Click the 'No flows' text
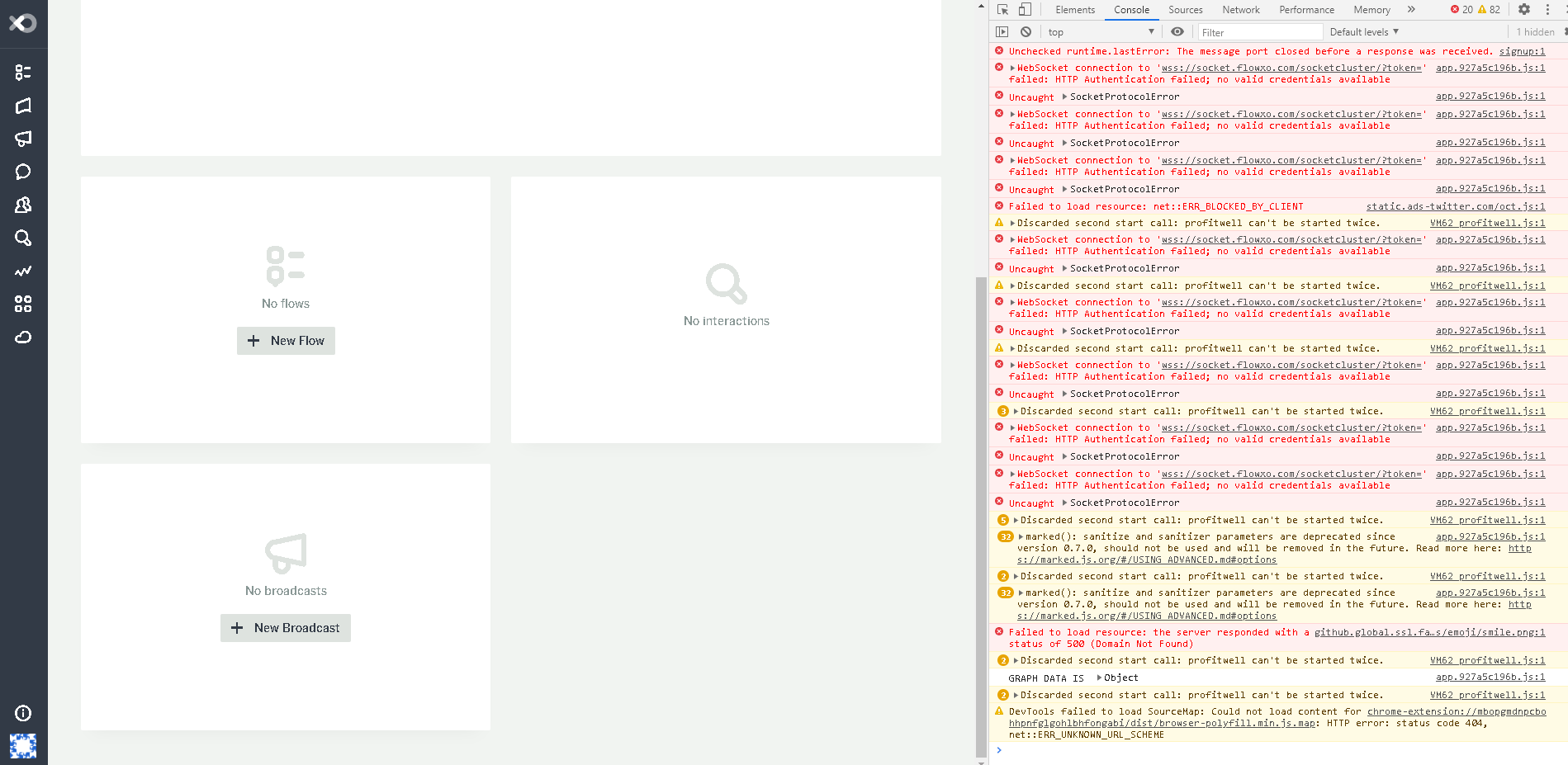The height and width of the screenshot is (765, 1568). [x=286, y=304]
